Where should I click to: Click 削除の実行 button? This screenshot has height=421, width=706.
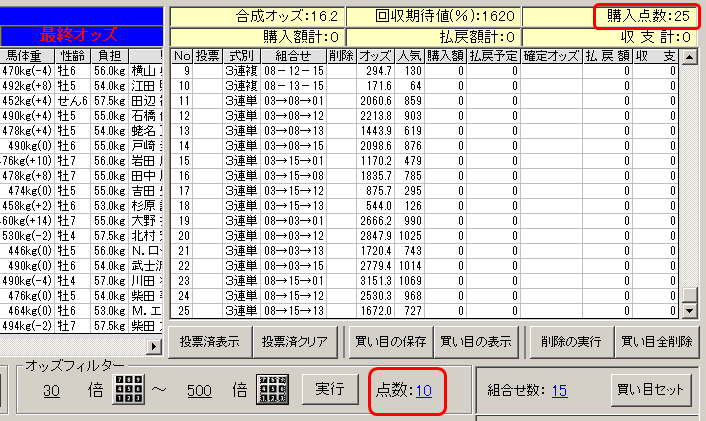click(x=571, y=342)
